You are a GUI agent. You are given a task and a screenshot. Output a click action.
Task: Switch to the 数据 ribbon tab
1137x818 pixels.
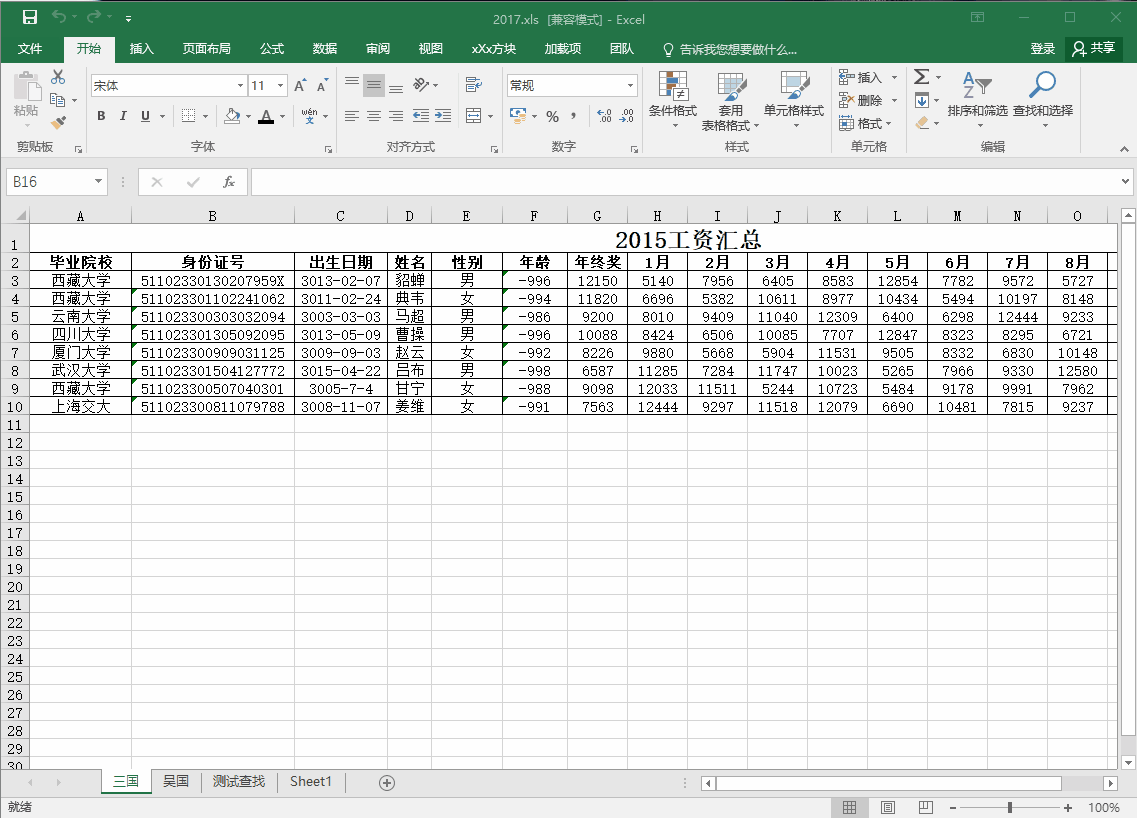tap(325, 49)
